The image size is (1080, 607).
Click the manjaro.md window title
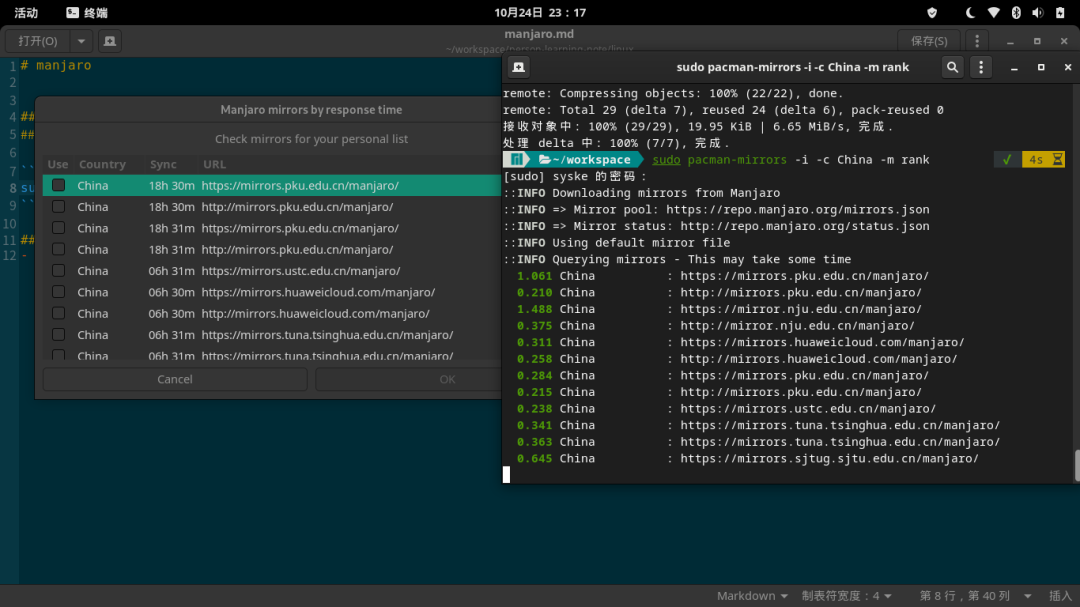coord(539,34)
